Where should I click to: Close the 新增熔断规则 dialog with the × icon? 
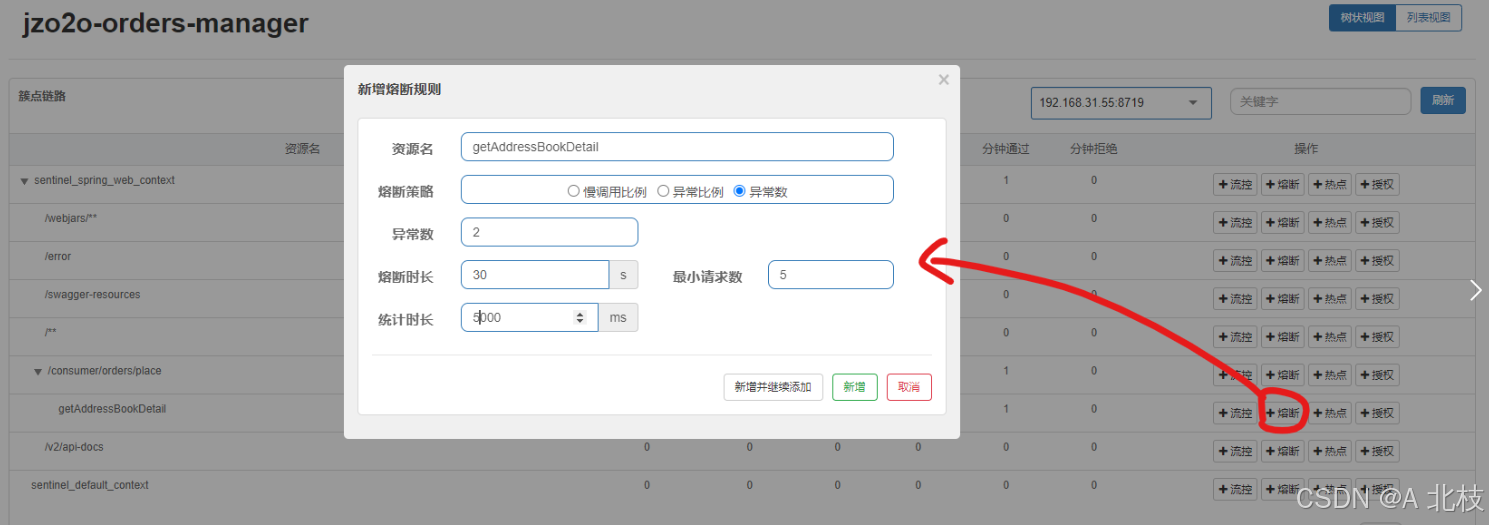click(943, 80)
